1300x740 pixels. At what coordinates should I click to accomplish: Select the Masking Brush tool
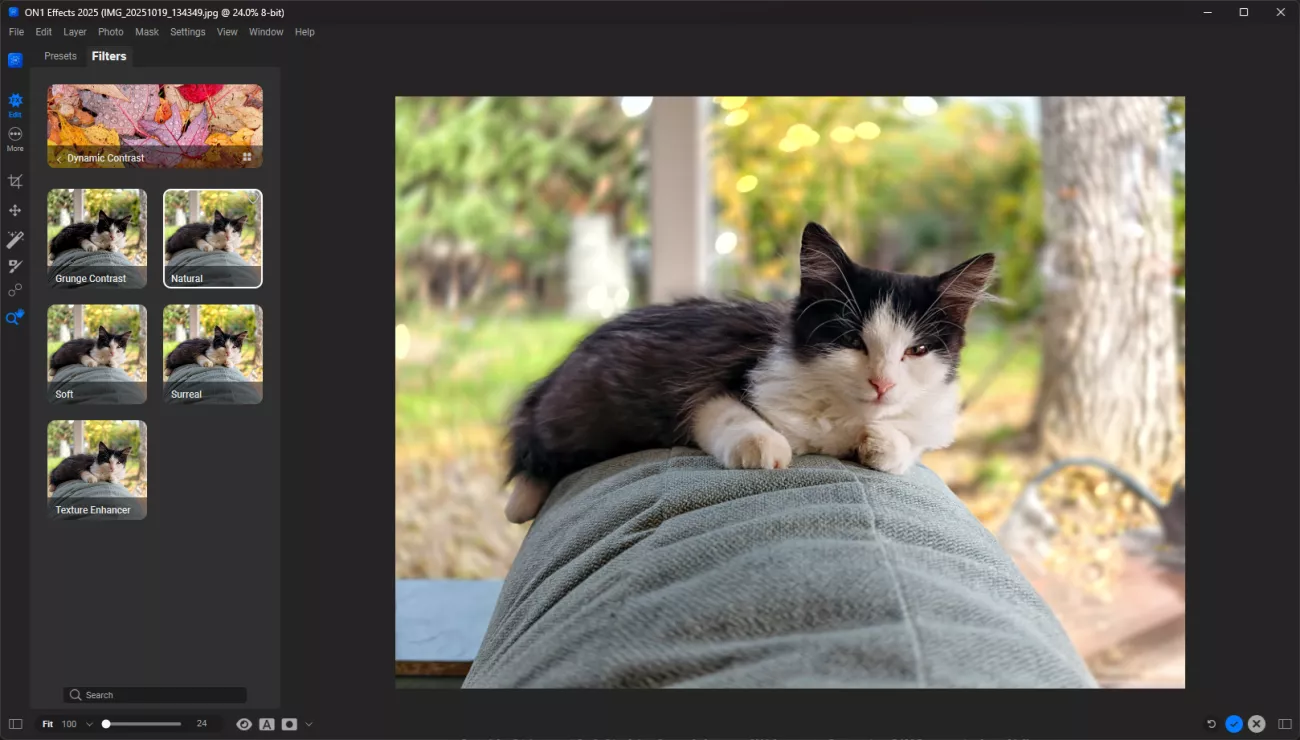(15, 266)
